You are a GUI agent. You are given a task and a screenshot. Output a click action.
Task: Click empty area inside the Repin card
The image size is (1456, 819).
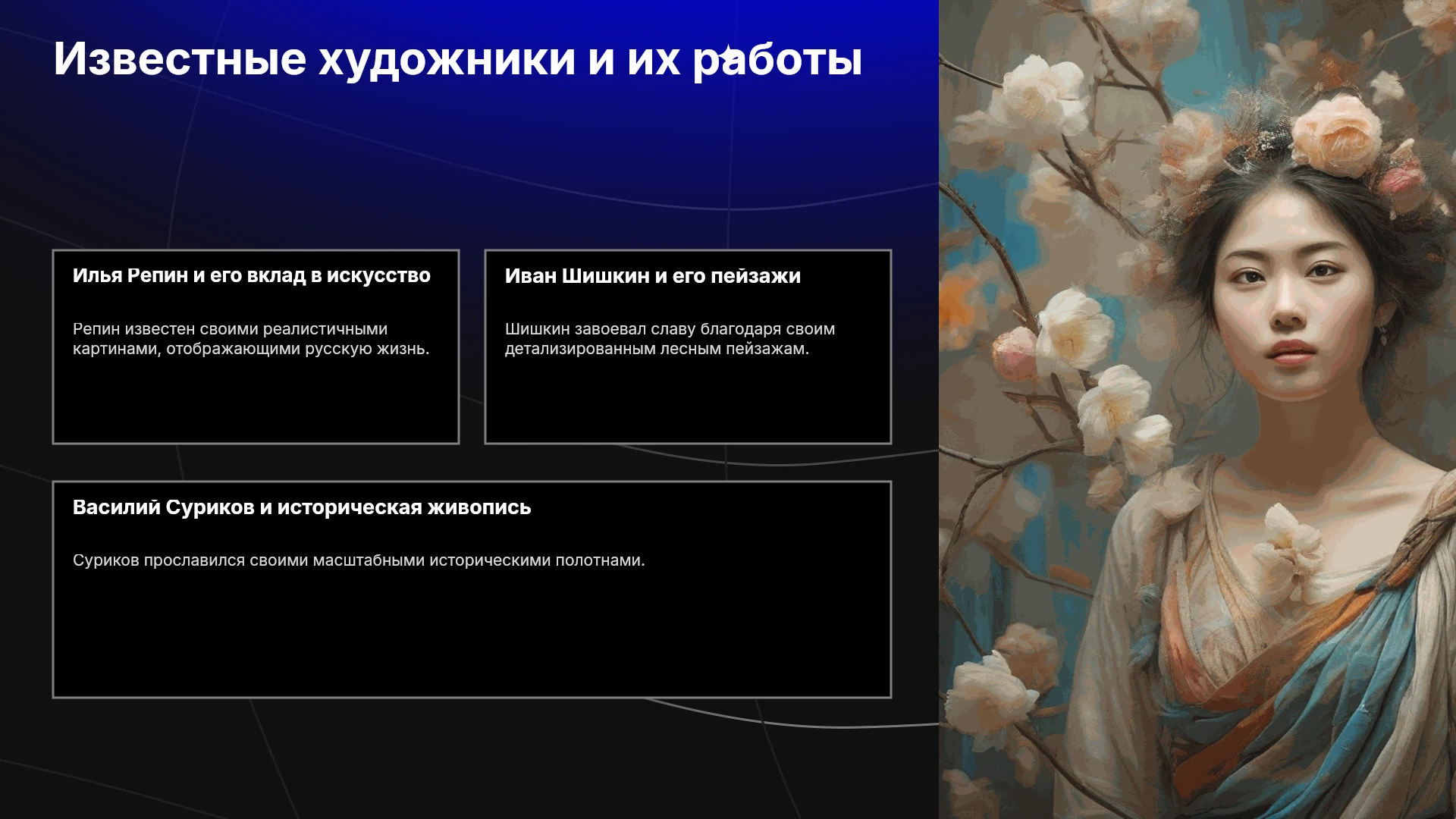pos(256,402)
